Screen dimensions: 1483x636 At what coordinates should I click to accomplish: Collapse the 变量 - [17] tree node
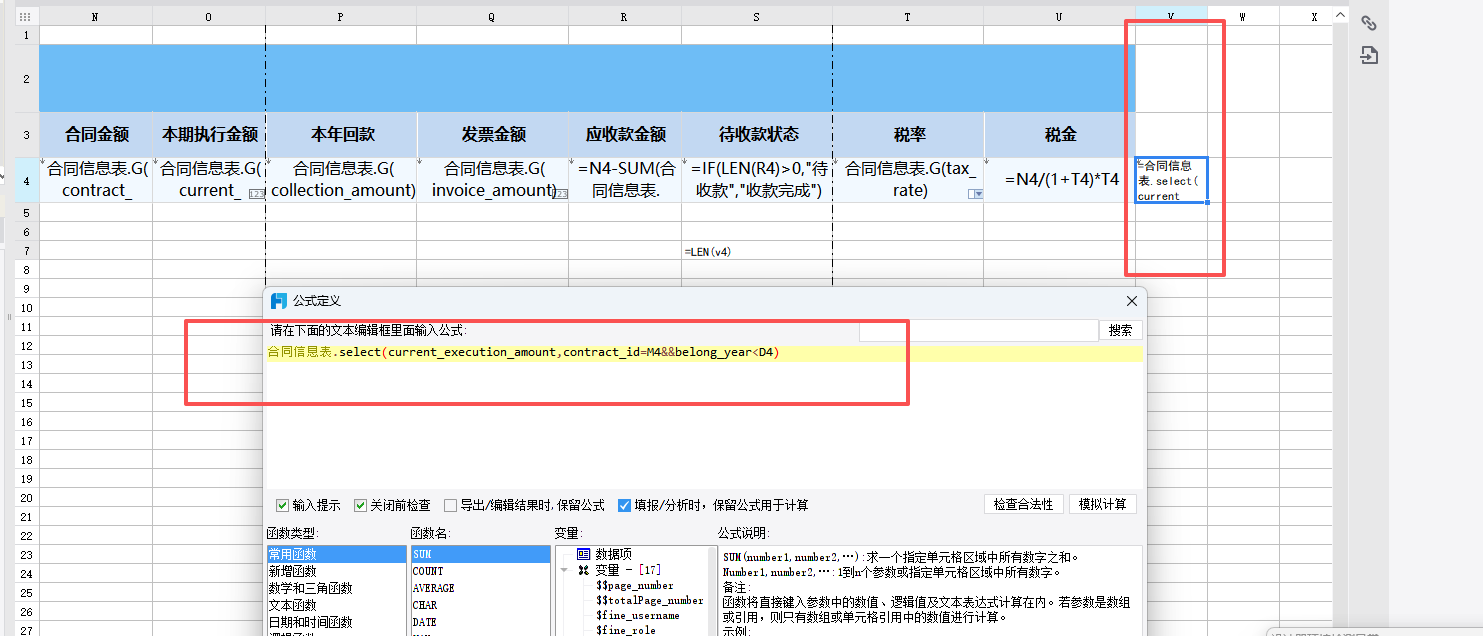(564, 570)
